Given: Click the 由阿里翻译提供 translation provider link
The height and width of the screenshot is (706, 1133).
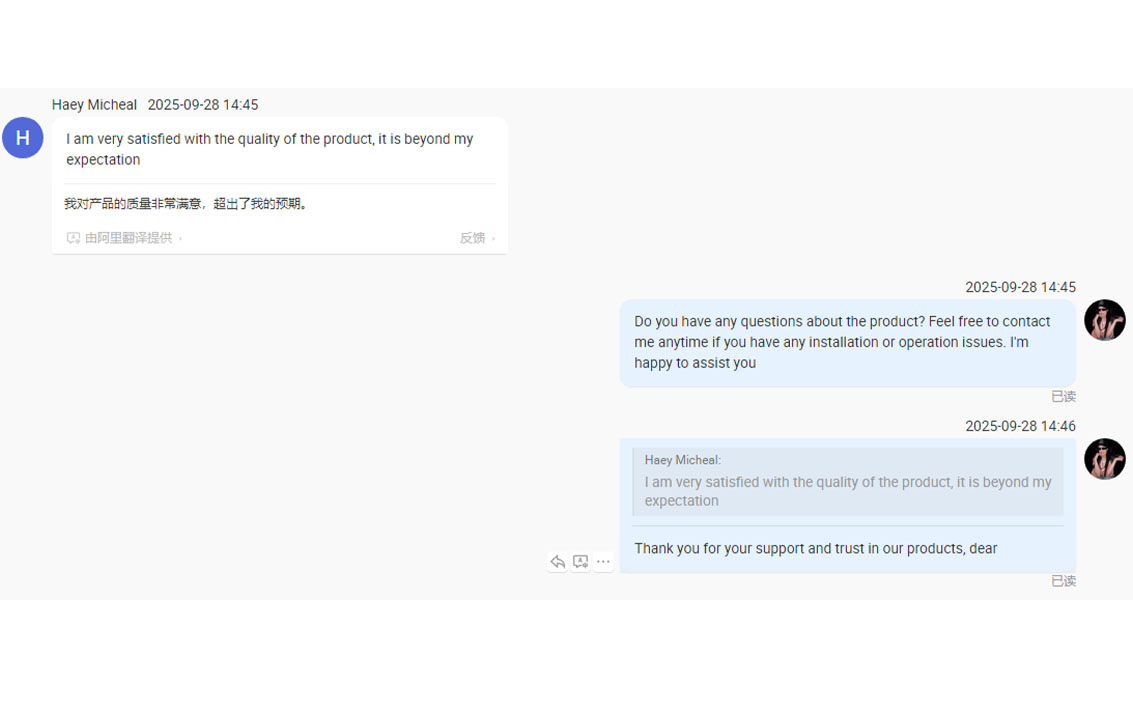Looking at the screenshot, I should point(128,238).
